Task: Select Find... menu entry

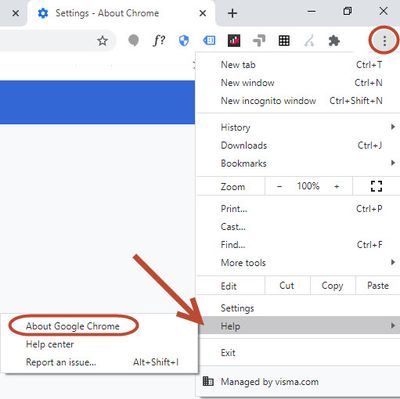Action: click(x=298, y=245)
